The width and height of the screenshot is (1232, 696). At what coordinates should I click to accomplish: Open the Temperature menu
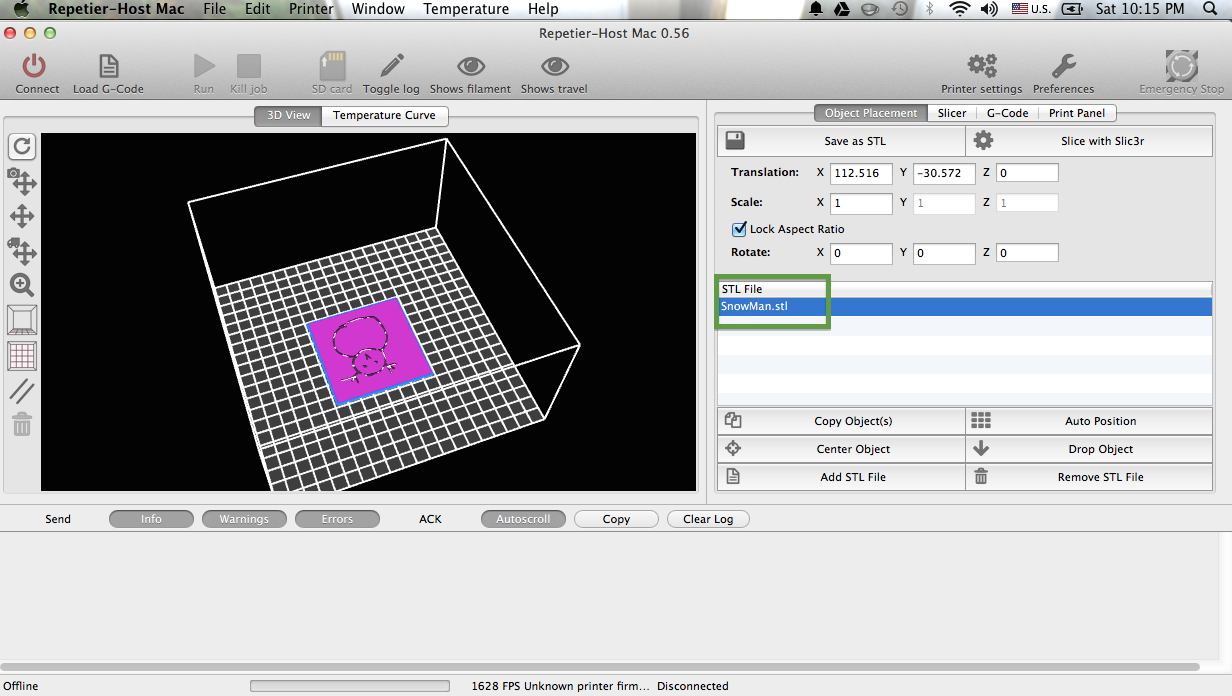[x=466, y=9]
